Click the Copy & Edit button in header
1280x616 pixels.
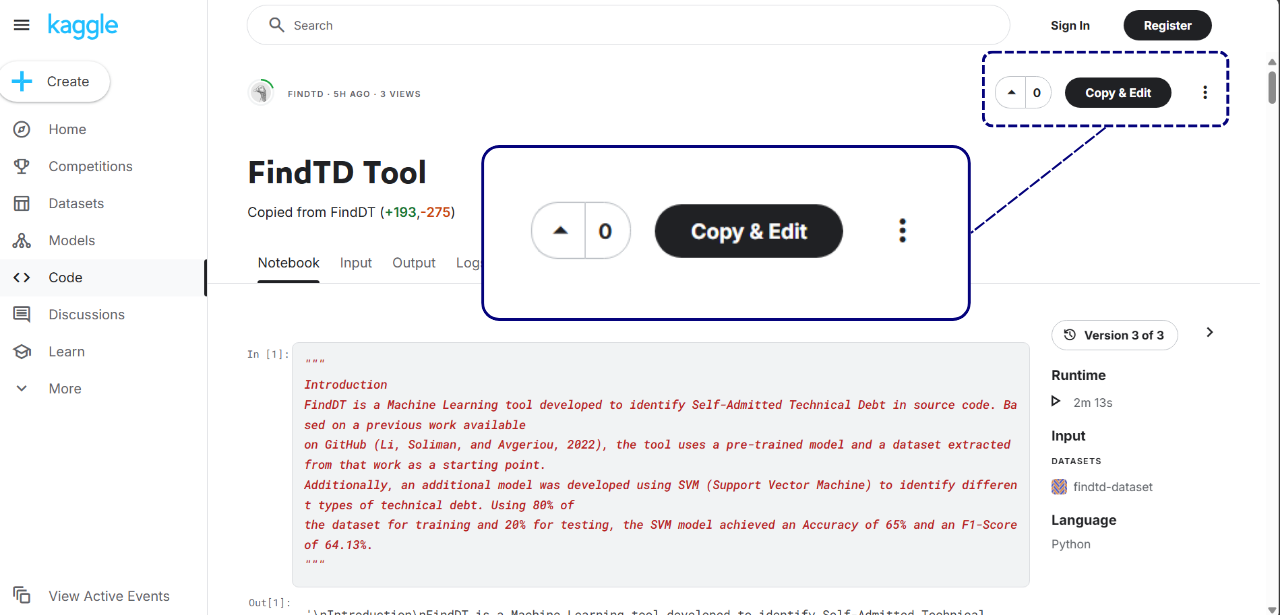click(1117, 93)
